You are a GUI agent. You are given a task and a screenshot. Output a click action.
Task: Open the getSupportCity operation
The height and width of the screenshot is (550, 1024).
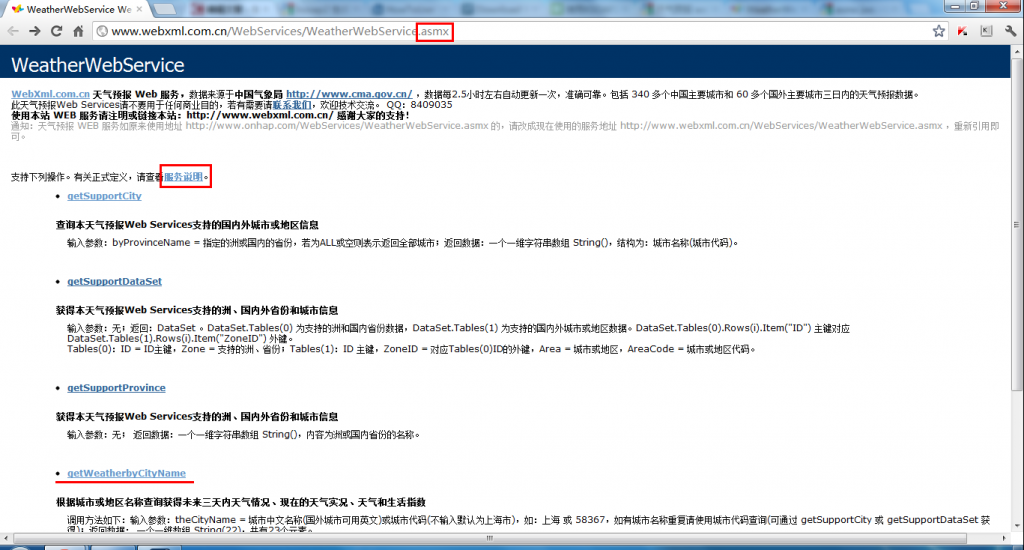[x=104, y=195]
